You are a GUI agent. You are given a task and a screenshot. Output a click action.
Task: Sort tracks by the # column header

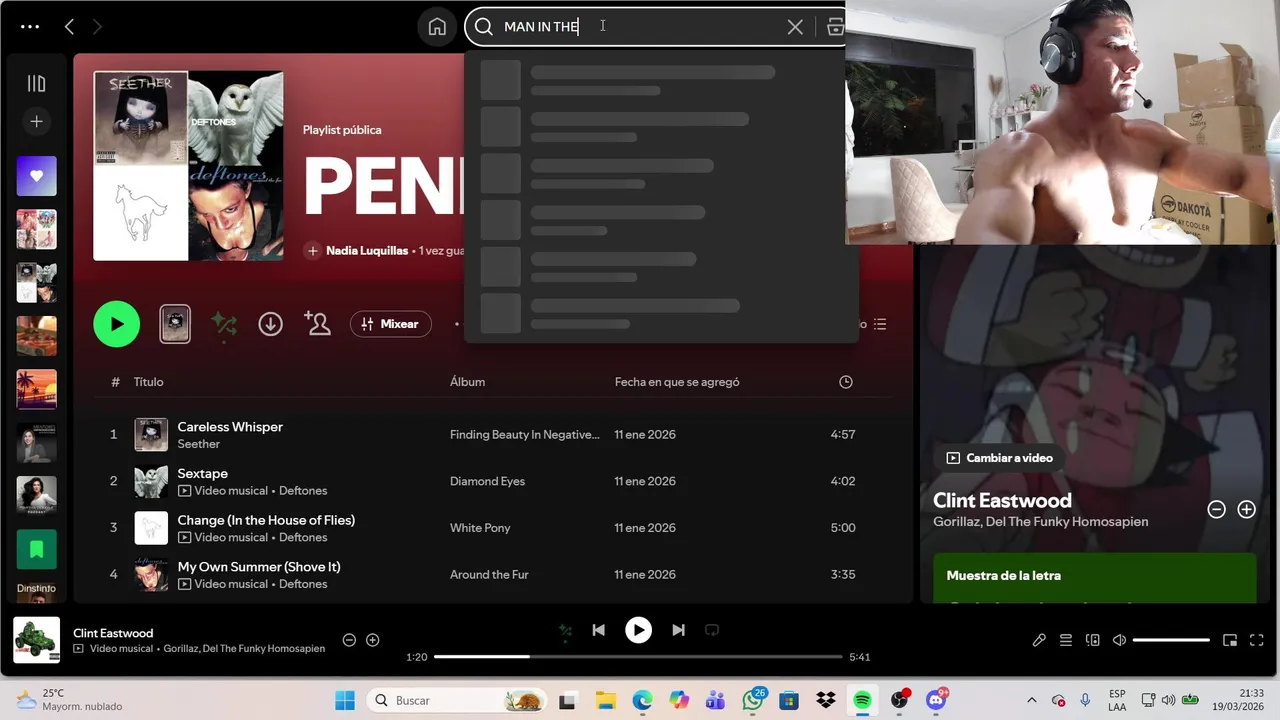pyautogui.click(x=115, y=382)
